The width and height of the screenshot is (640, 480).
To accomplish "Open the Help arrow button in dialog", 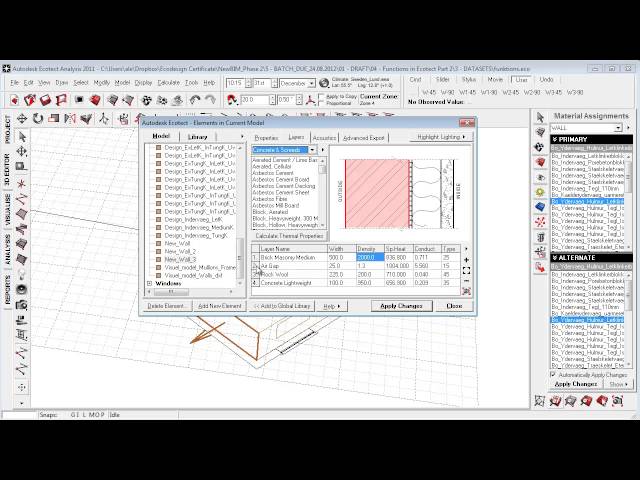I will (331, 306).
